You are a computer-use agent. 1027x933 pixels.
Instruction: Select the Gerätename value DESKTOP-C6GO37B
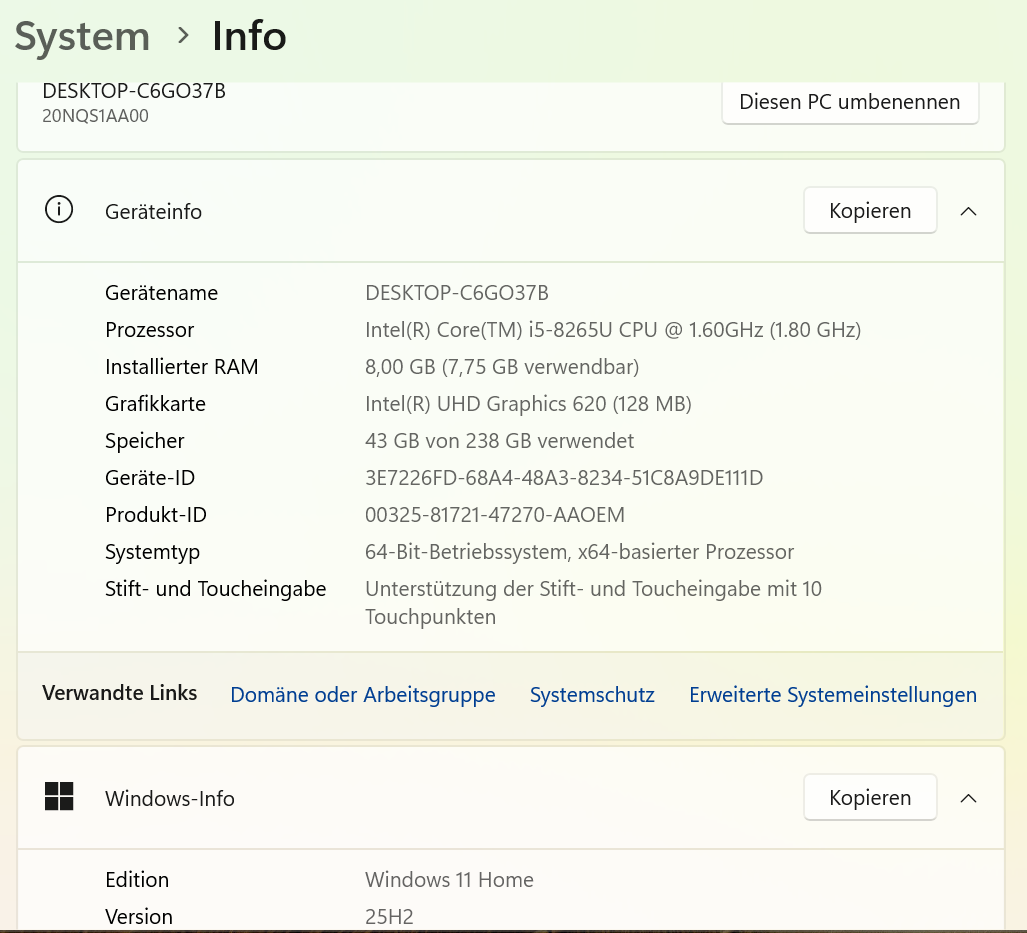pos(457,293)
